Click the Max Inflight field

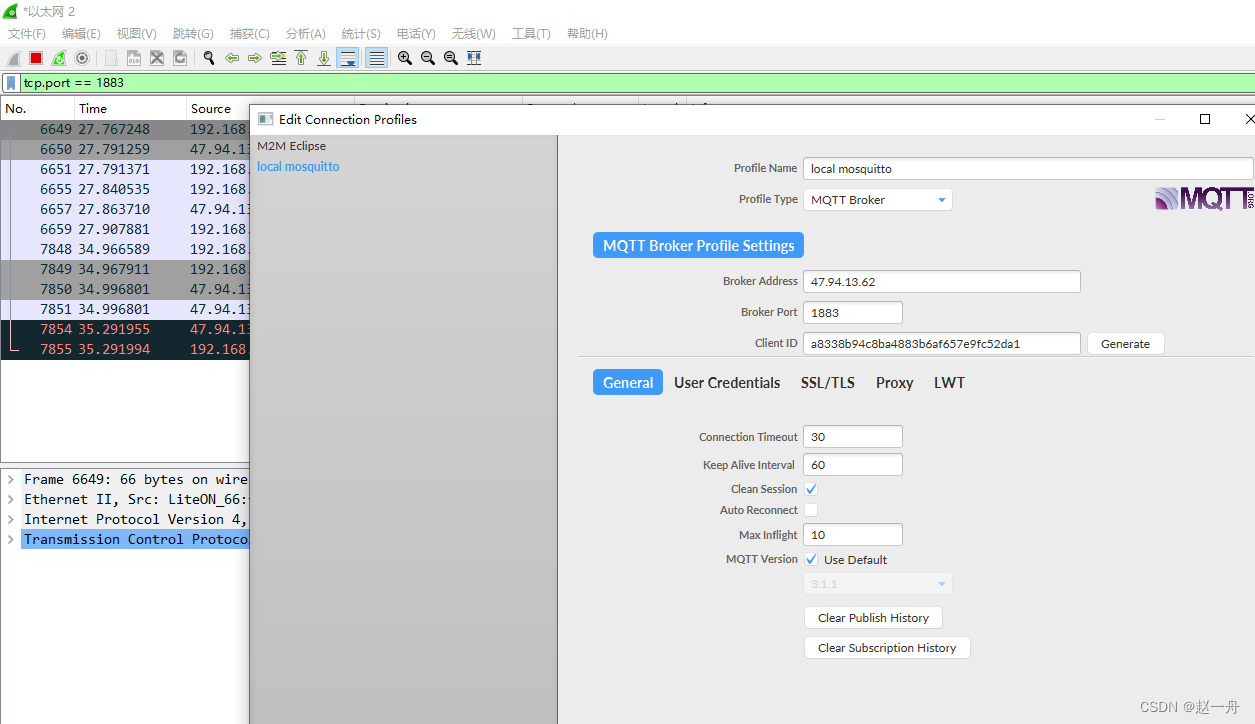pos(853,535)
